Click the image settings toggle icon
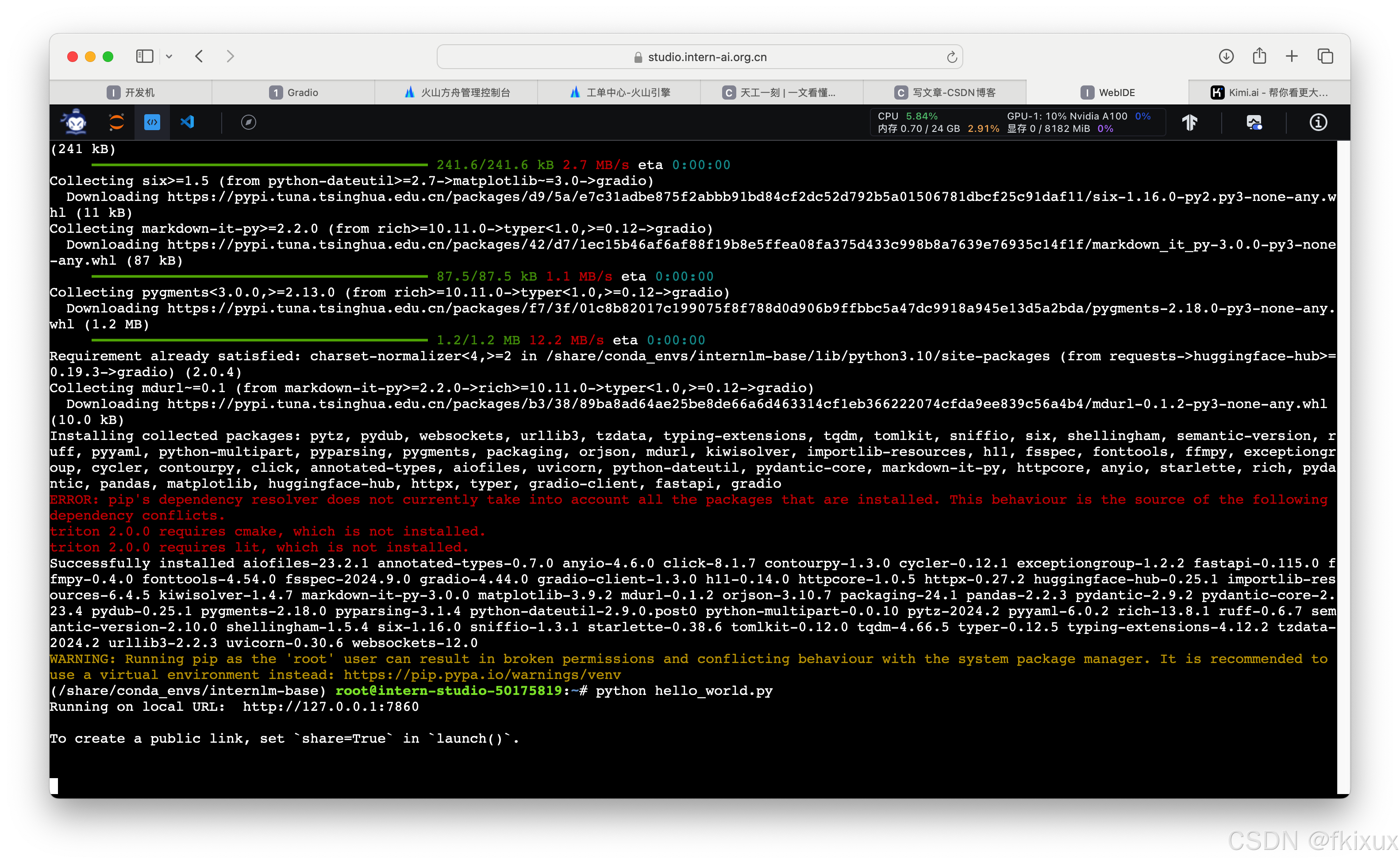The height and width of the screenshot is (864, 1400). [1254, 122]
